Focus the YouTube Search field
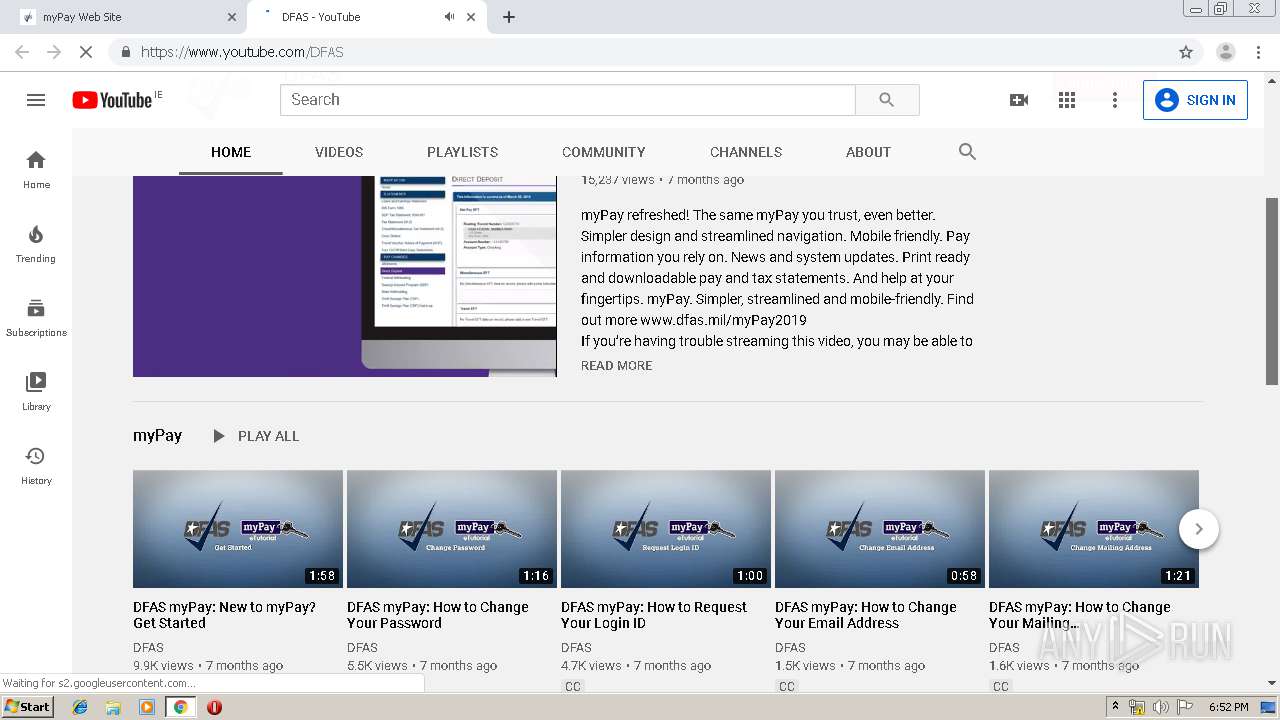The image size is (1280, 720). [568, 100]
